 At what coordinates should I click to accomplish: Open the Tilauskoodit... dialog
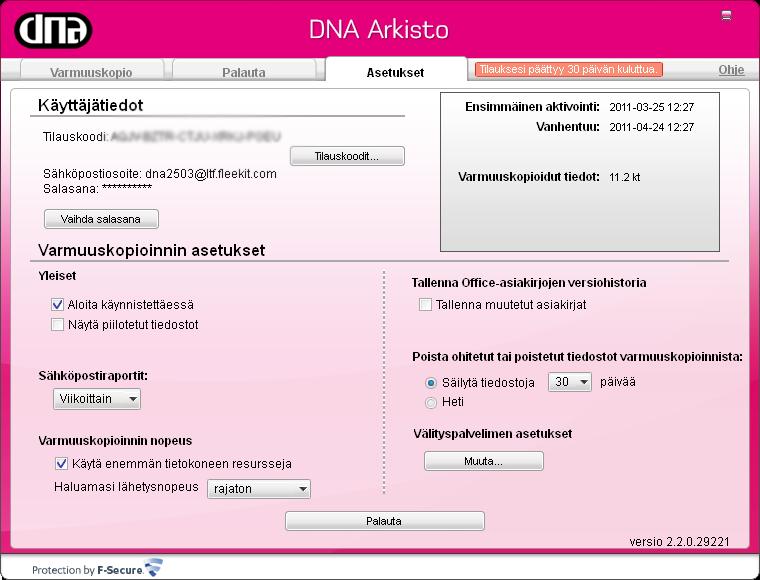(347, 156)
